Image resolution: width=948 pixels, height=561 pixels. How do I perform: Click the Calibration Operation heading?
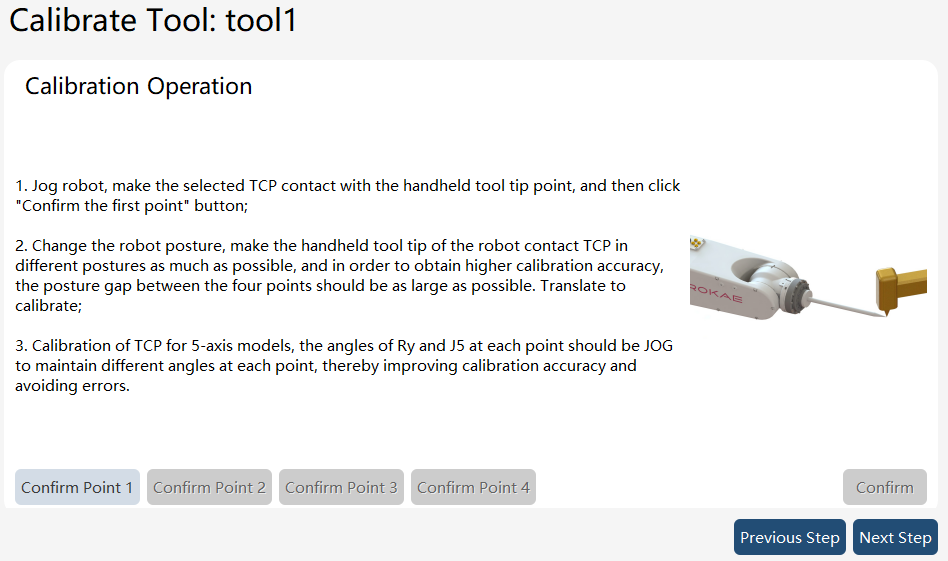138,86
